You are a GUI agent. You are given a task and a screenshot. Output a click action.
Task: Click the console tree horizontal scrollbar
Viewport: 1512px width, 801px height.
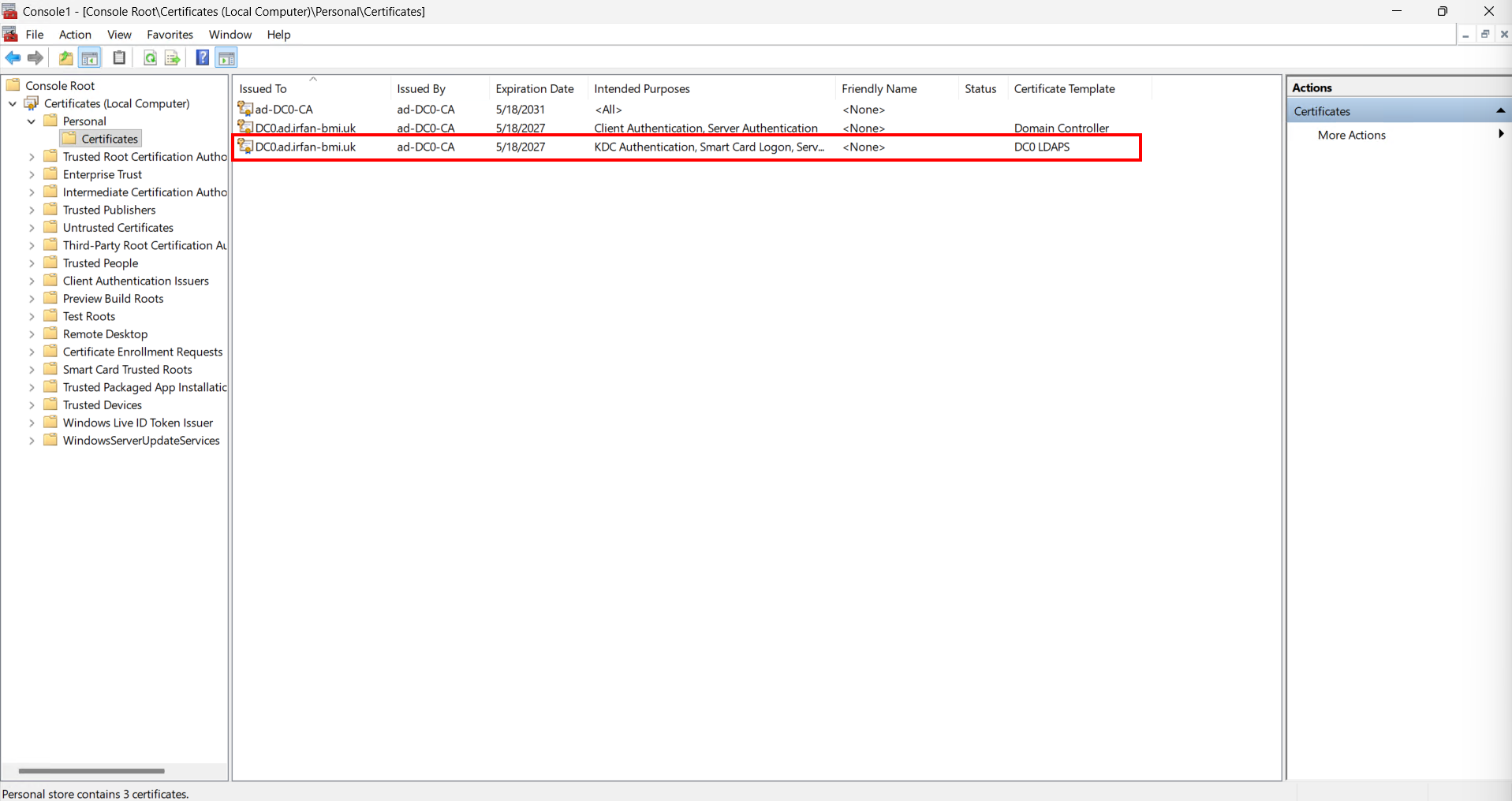point(92,771)
